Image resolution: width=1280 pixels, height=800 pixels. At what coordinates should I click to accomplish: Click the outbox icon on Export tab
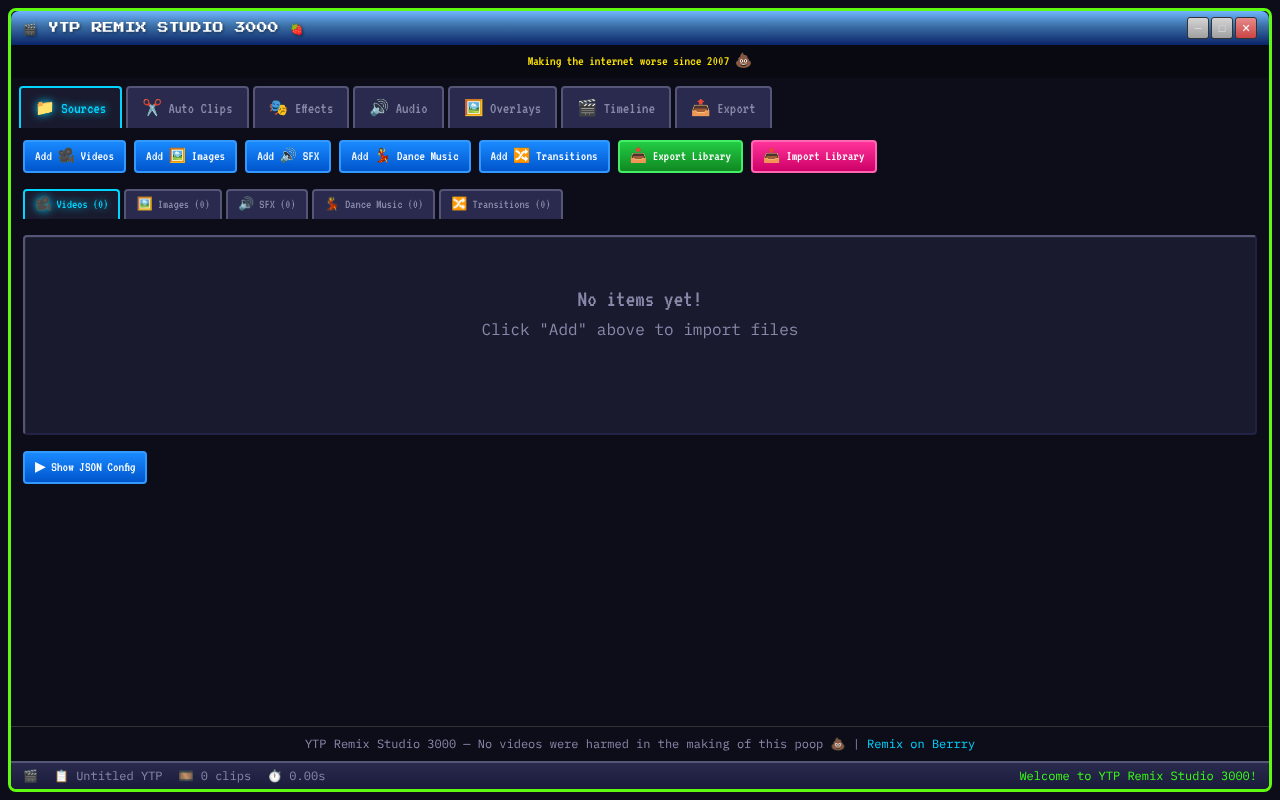[x=700, y=108]
